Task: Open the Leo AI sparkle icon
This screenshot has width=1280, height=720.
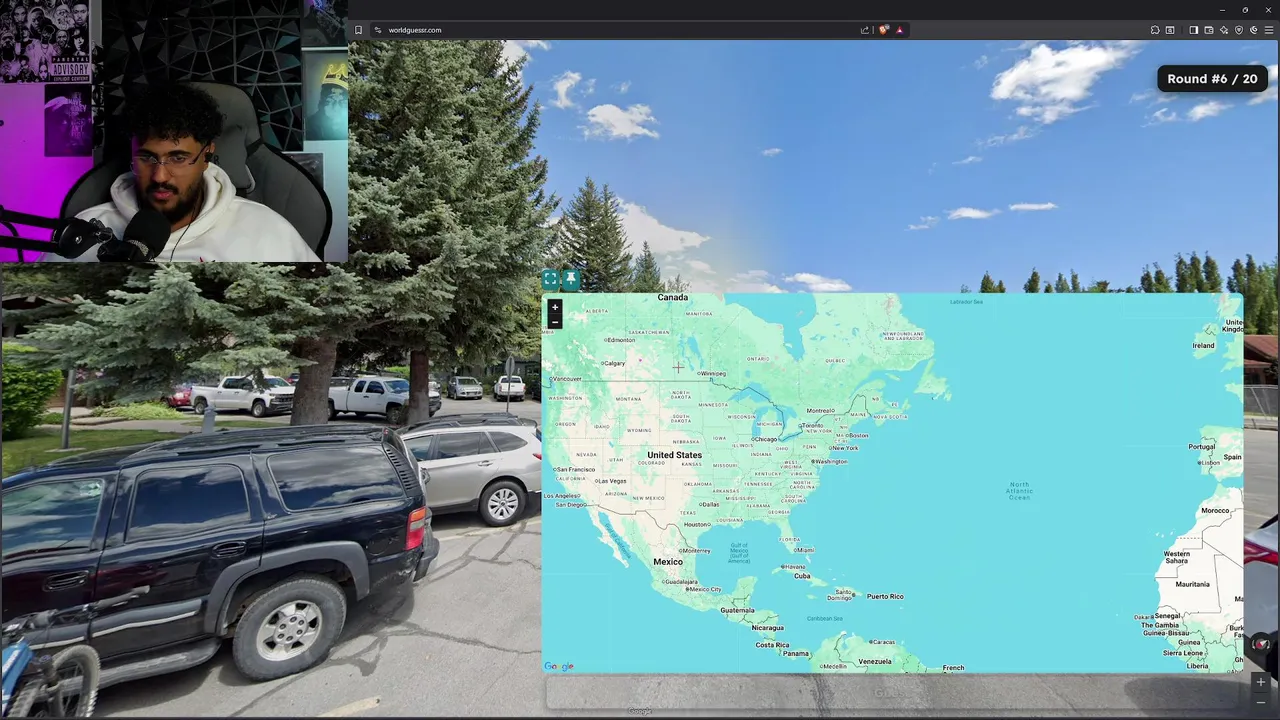Action: (1224, 30)
